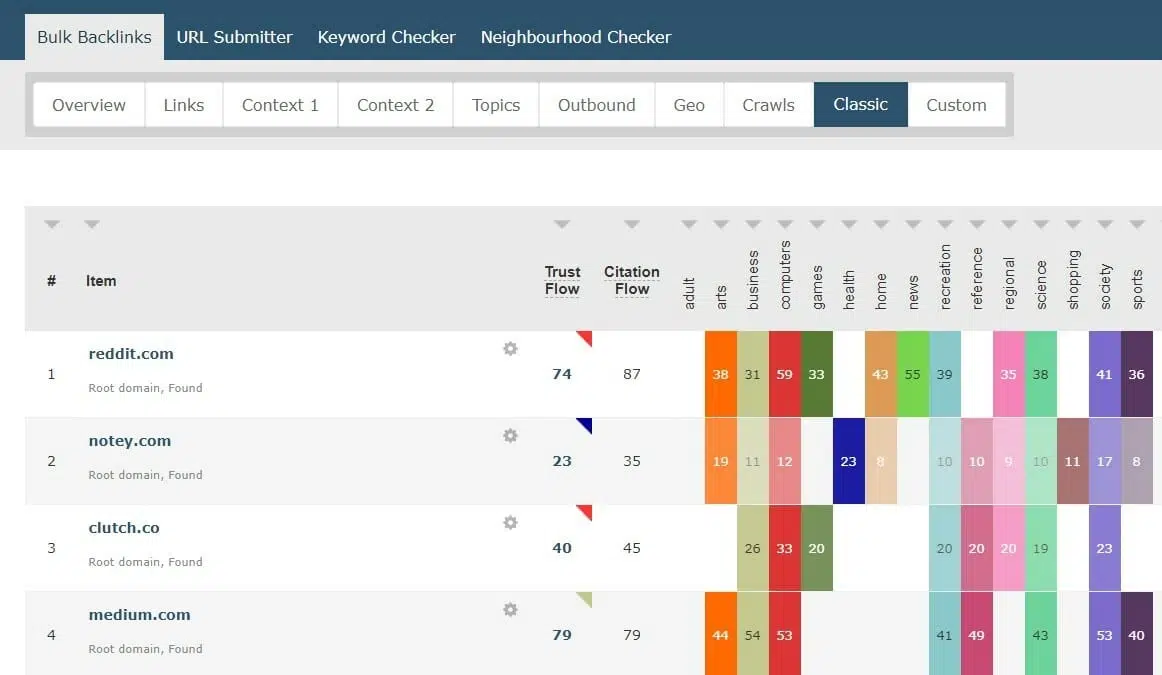Sort by arts topic column arrow

[720, 224]
